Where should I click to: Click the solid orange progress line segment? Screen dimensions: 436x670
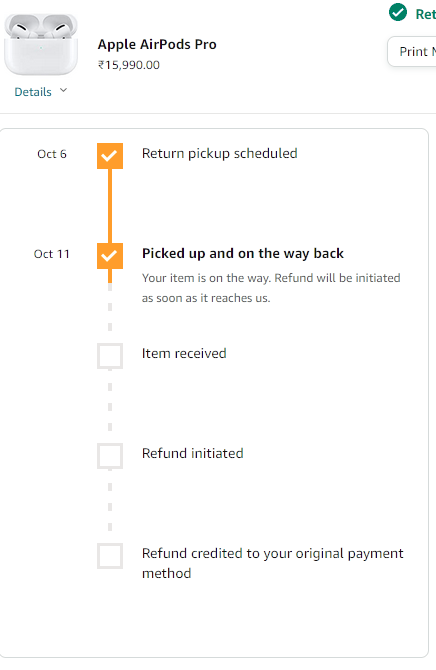pos(110,206)
